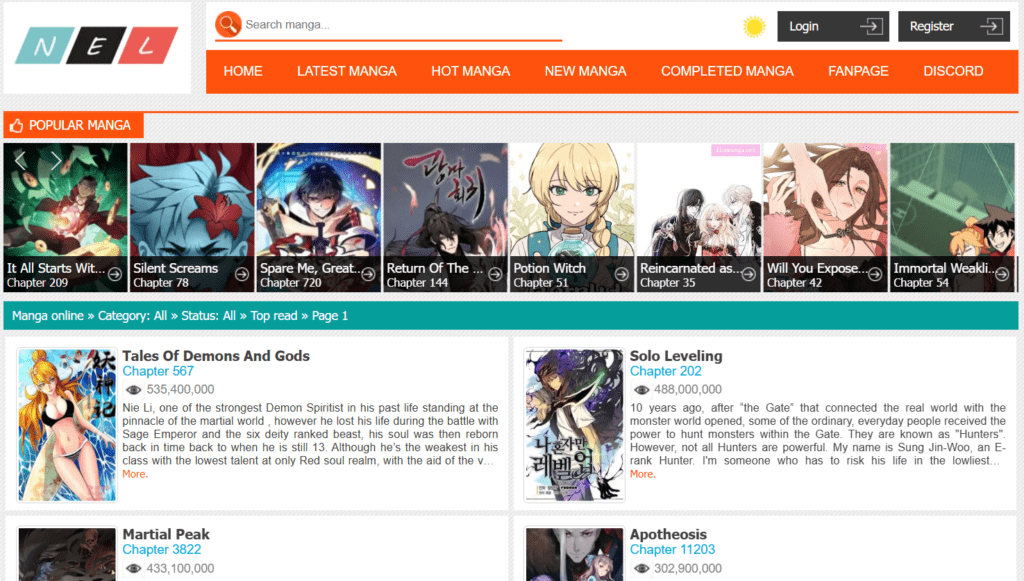Click arrow icon on Will You Expose card

click(x=875, y=274)
